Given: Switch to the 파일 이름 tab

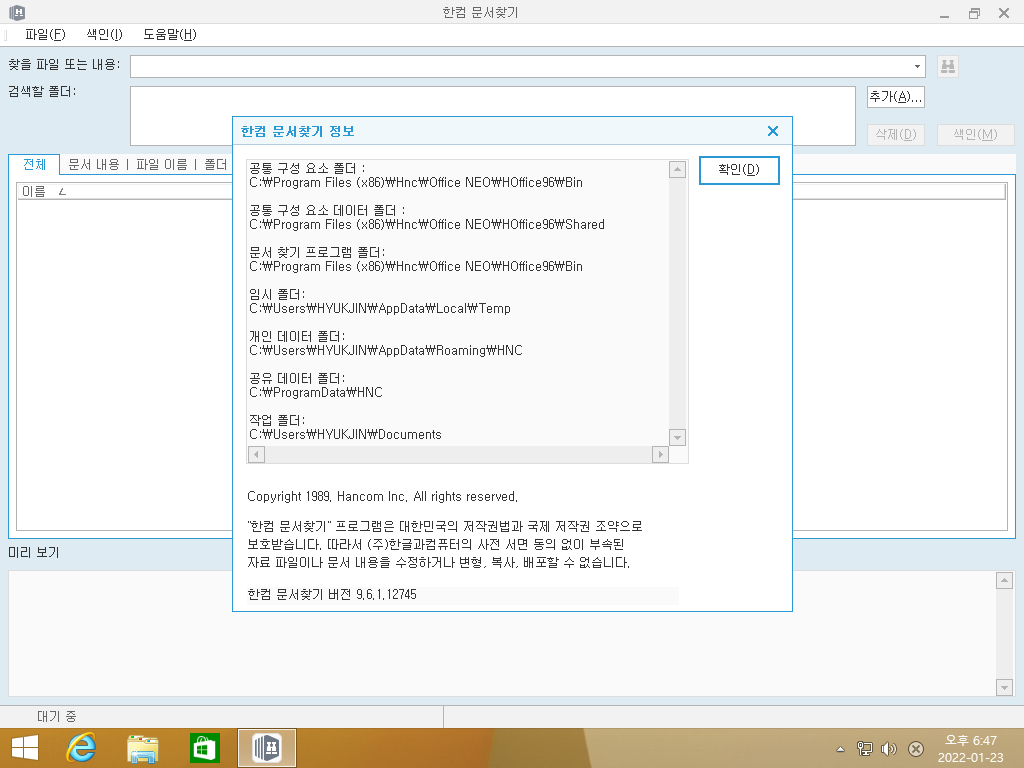Looking at the screenshot, I should pos(161,165).
